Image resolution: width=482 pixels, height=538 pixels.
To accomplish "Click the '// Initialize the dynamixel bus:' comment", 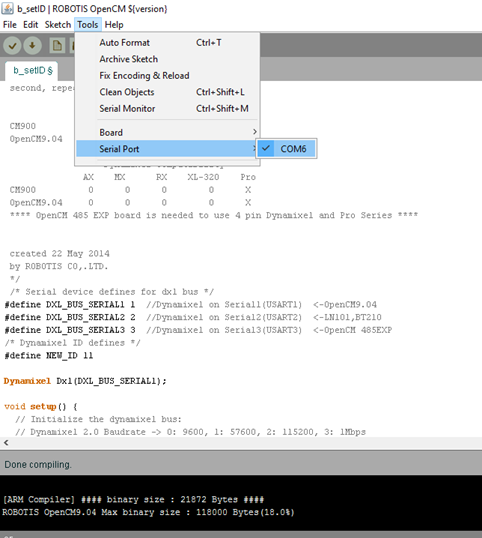I will (x=98, y=419).
